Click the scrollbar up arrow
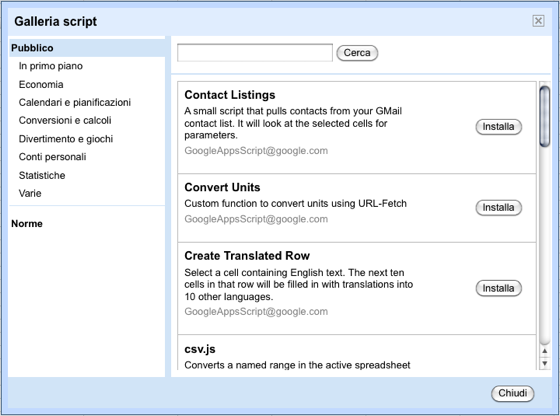This screenshot has width=560, height=416. tap(545, 351)
